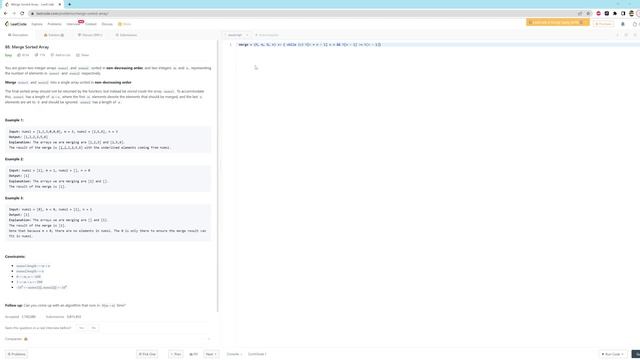Click the LeetCode logo
The image size is (640, 360).
16,24
